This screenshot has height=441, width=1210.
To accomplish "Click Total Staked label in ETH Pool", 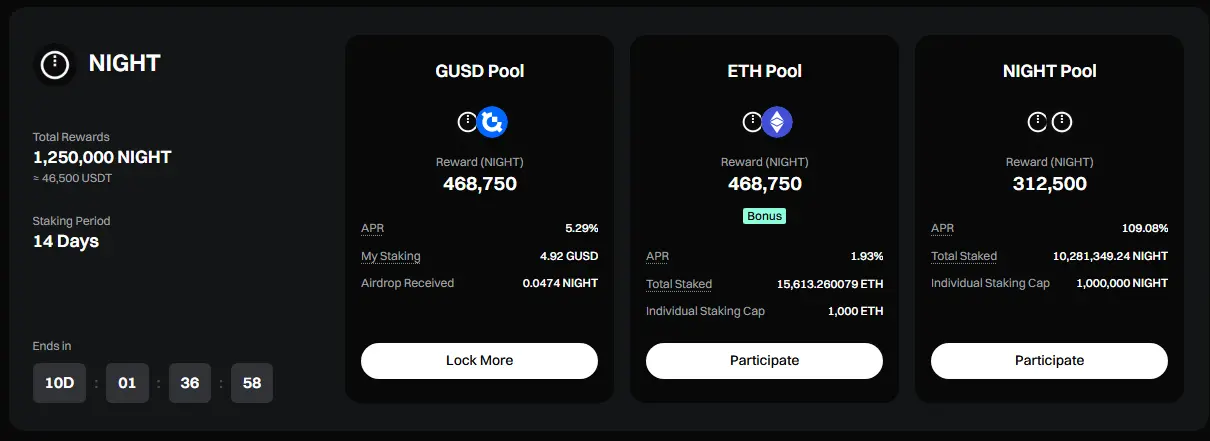I will click(x=679, y=284).
